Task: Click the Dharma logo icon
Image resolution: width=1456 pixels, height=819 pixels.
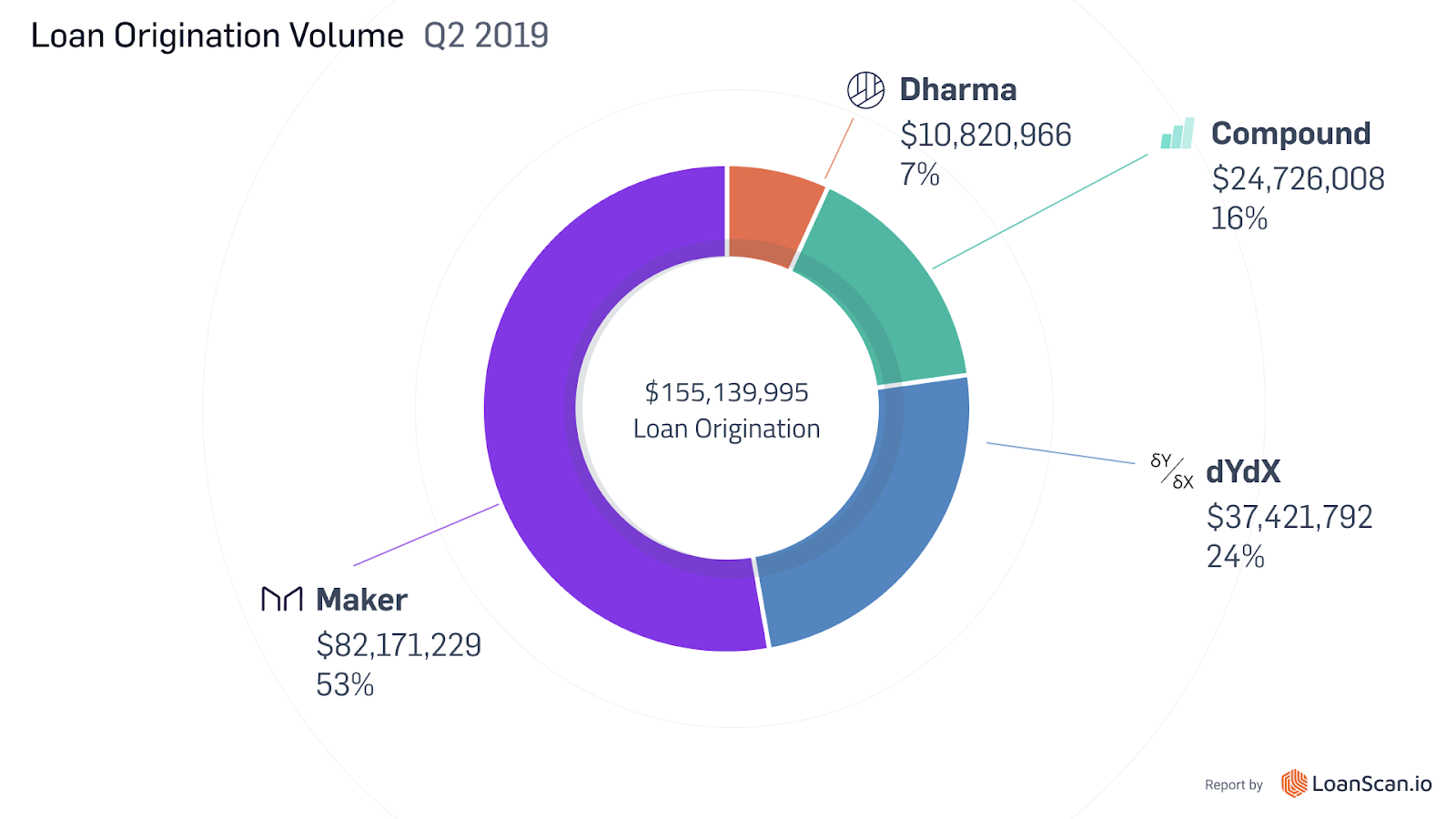Action: 865,90
